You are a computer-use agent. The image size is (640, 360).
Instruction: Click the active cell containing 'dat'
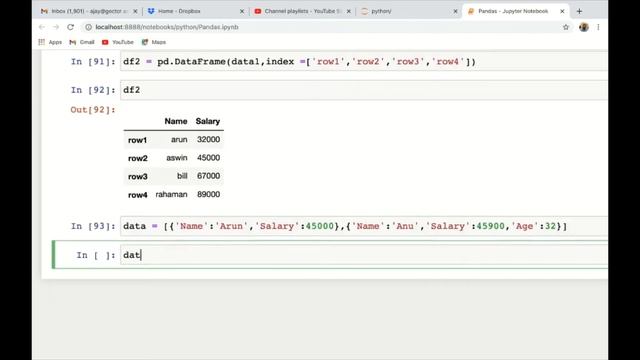tap(364, 255)
